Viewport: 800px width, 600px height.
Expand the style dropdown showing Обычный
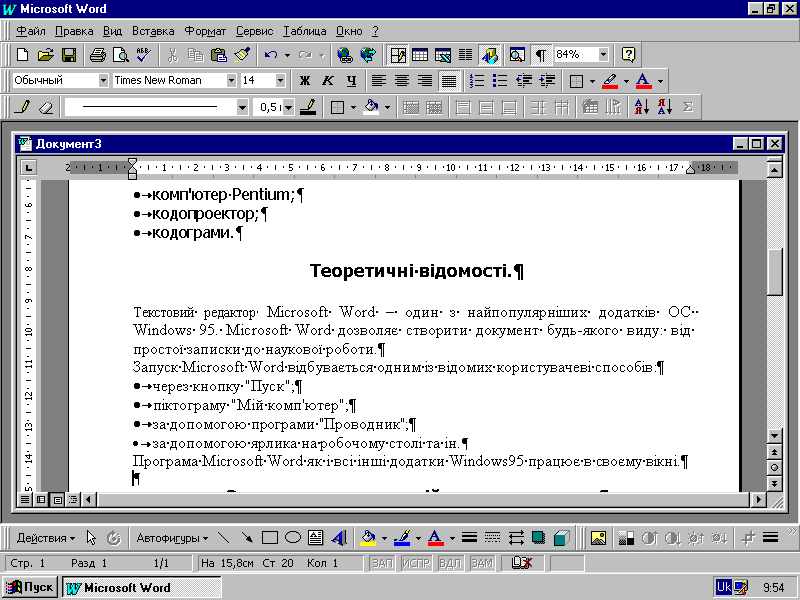tap(103, 81)
